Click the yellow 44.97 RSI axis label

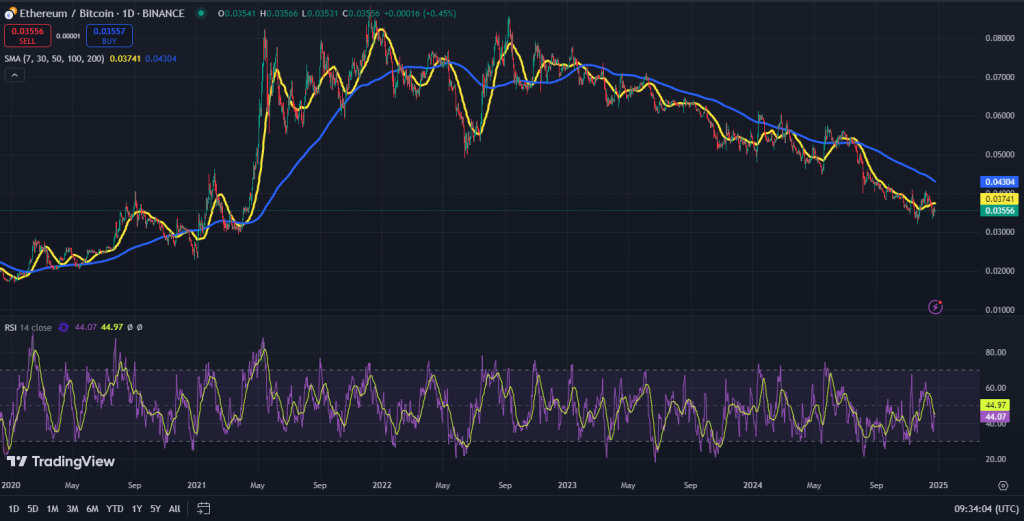tap(995, 405)
